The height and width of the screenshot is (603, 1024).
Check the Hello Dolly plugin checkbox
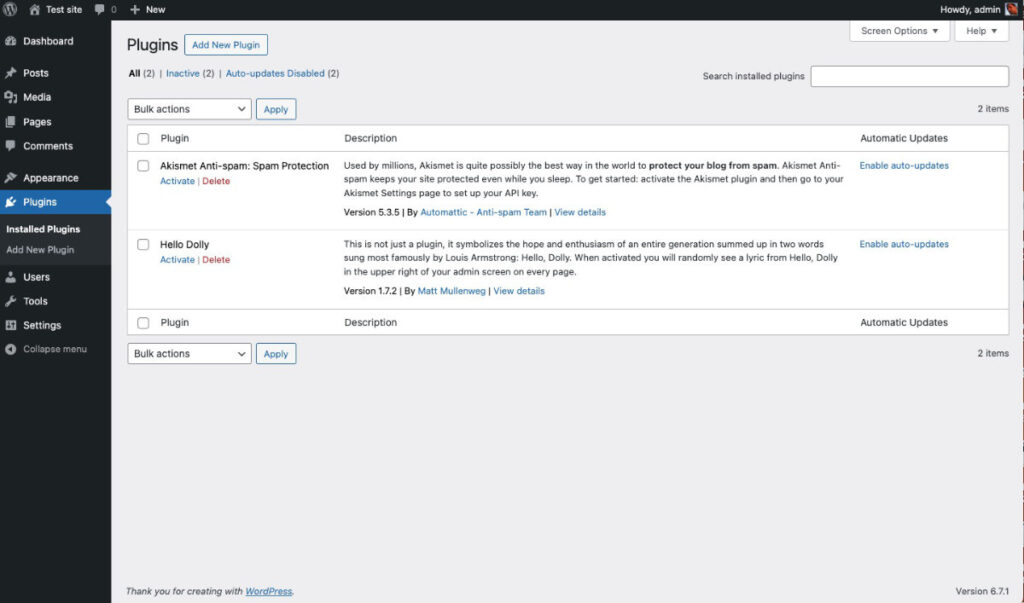[x=143, y=244]
